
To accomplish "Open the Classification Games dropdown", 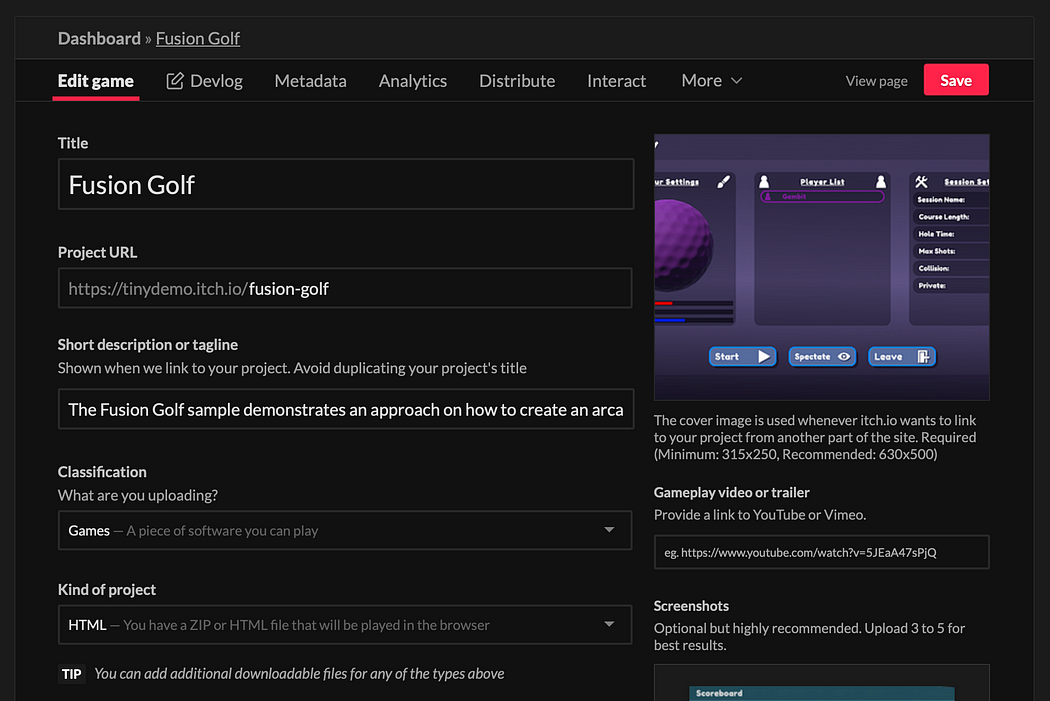I will (x=345, y=530).
